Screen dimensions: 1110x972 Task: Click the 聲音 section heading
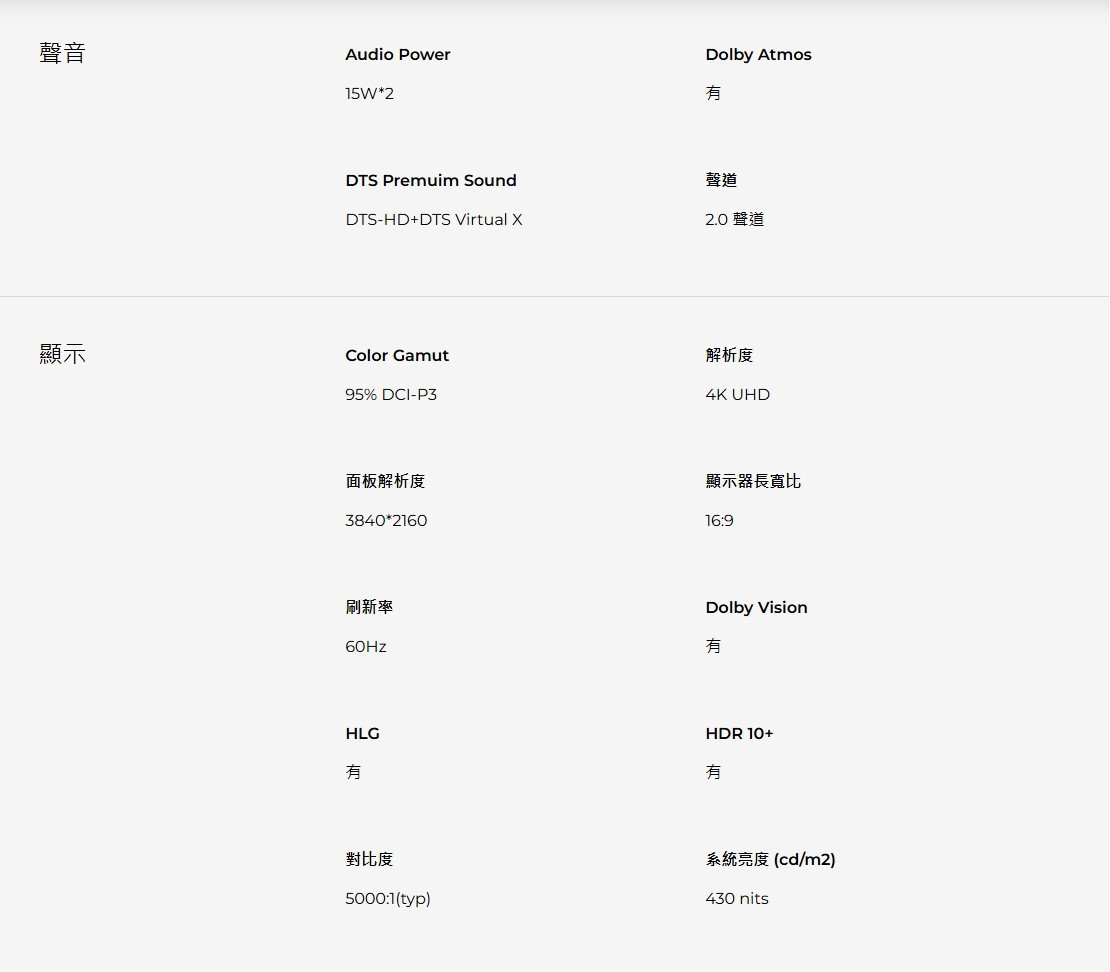click(62, 53)
